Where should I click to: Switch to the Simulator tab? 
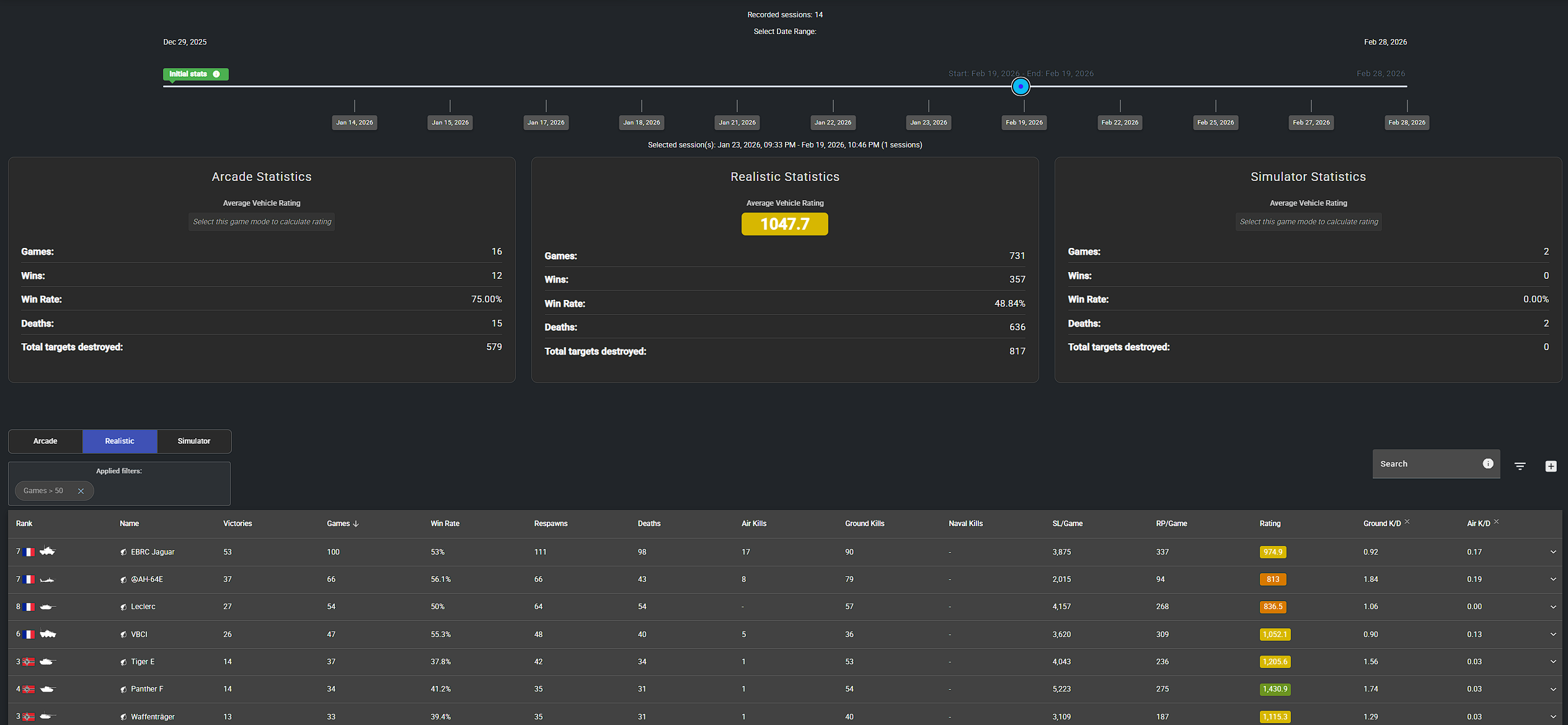coord(194,441)
